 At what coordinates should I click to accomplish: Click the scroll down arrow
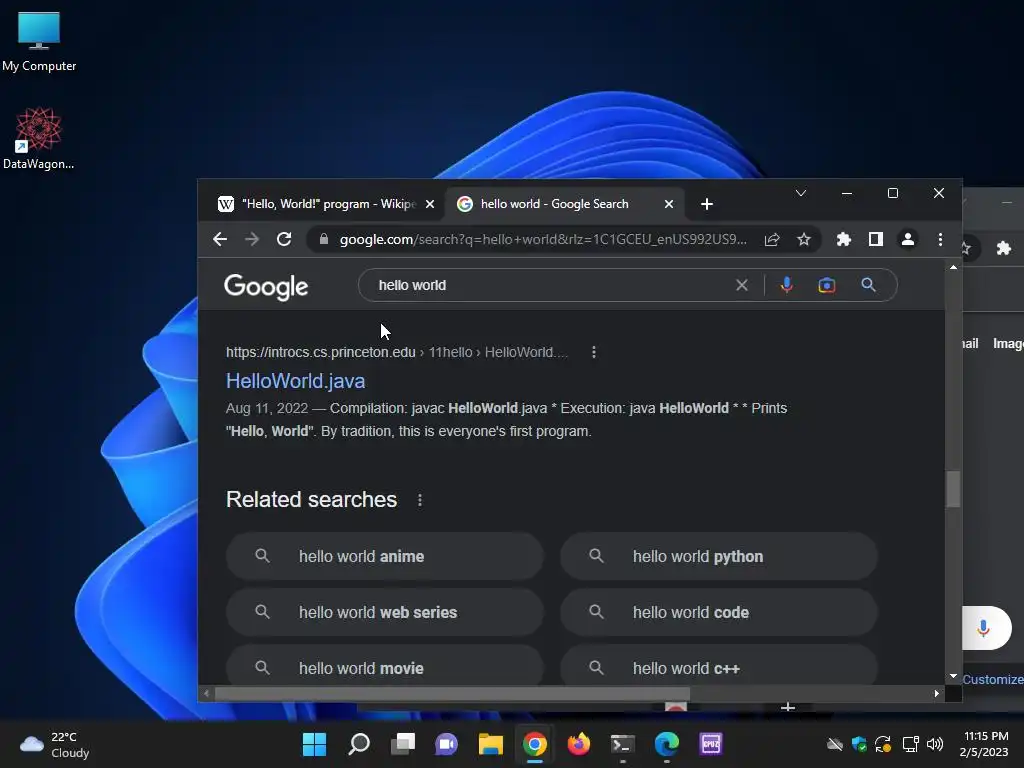tap(953, 677)
